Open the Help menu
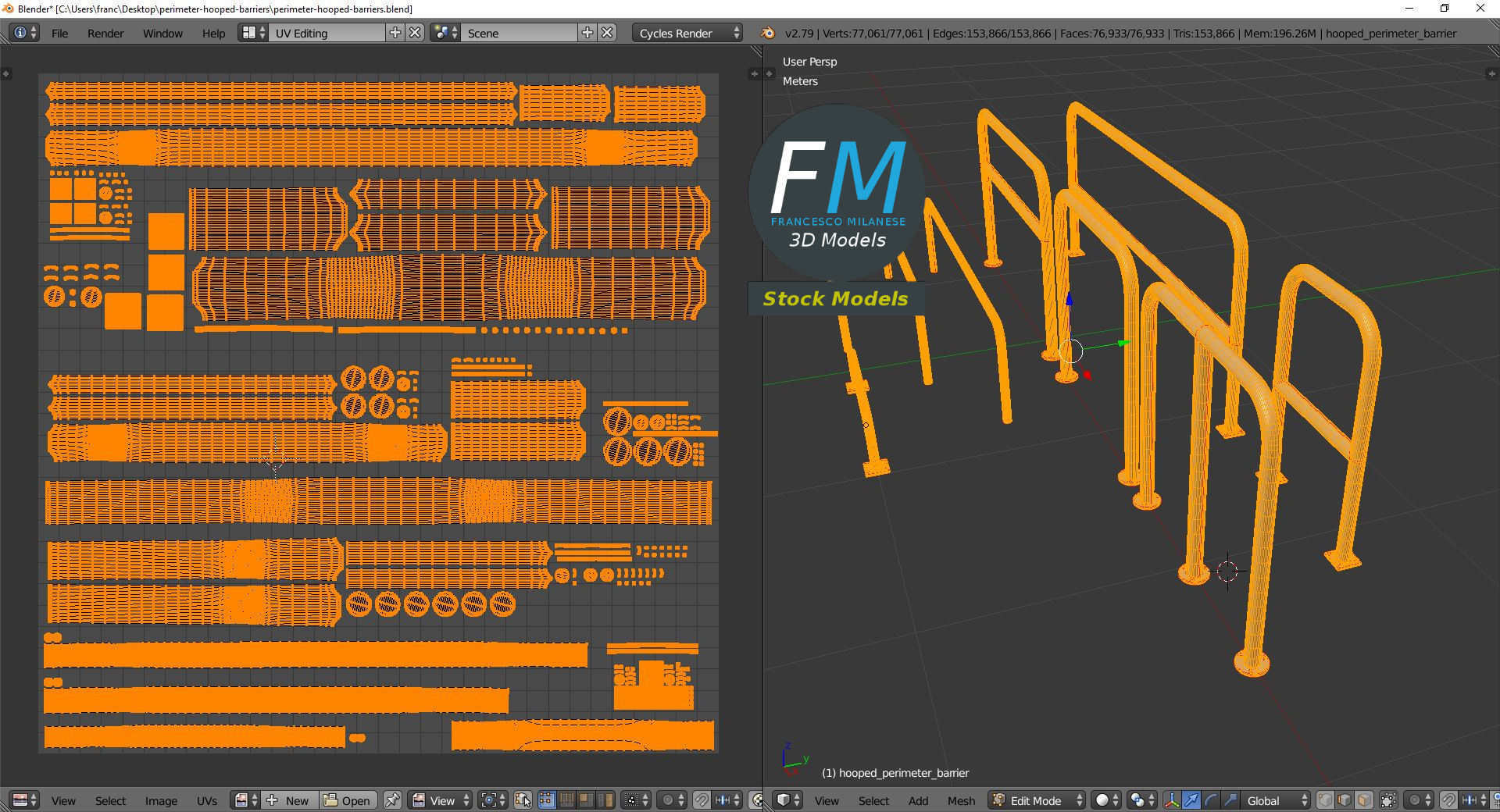The width and height of the screenshot is (1500, 812). tap(213, 33)
